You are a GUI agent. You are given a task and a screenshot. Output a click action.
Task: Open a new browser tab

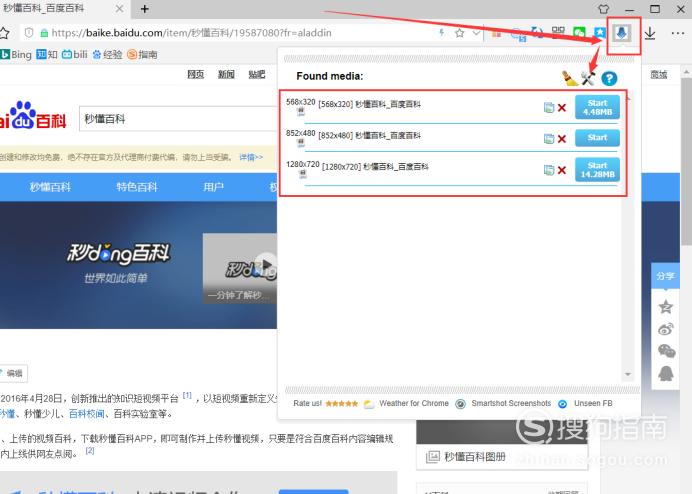point(145,9)
